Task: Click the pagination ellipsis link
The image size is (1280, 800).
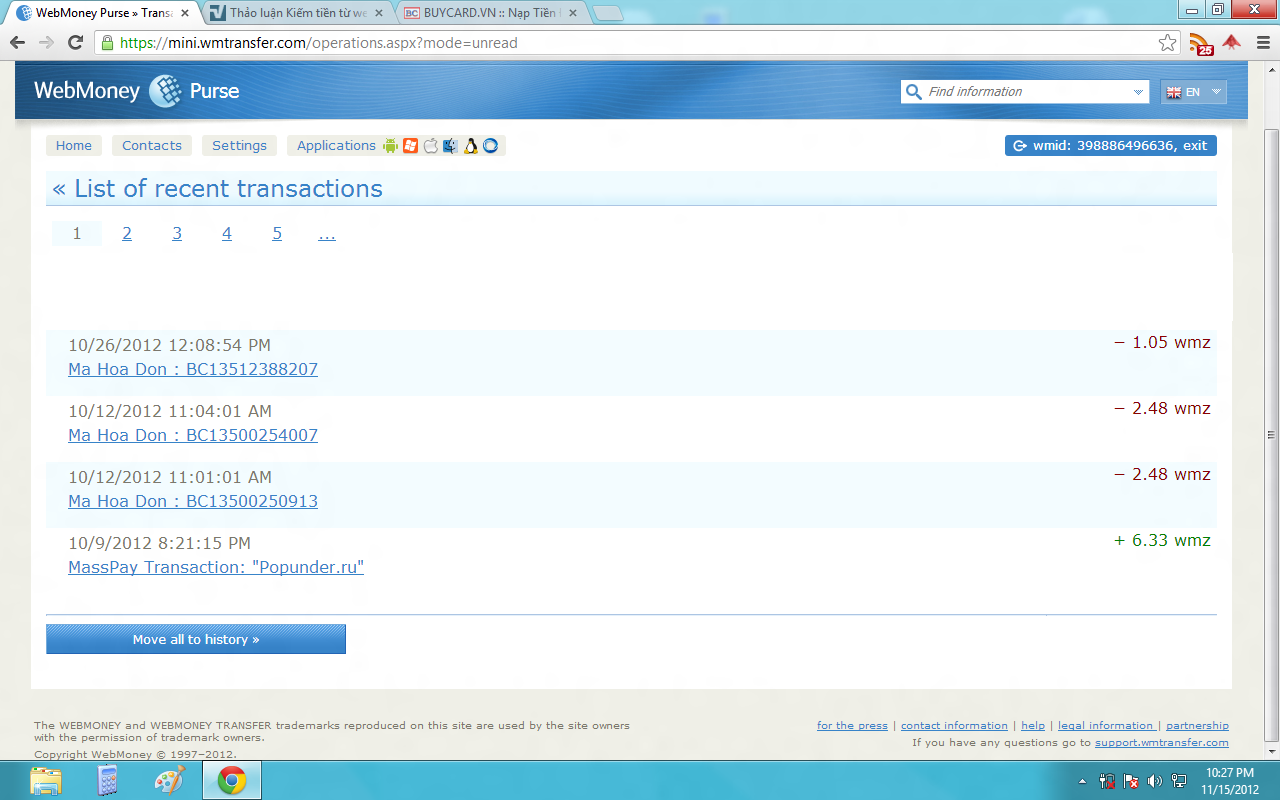Action: (327, 233)
